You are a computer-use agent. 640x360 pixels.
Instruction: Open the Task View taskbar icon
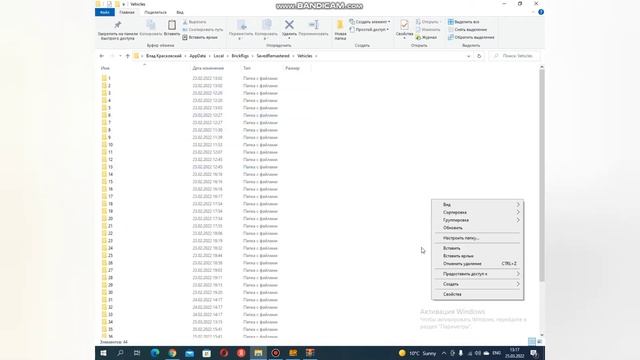click(x=137, y=353)
